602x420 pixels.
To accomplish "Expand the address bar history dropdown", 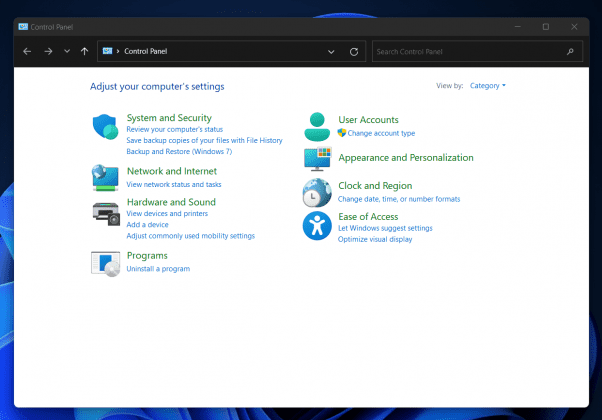I will (331, 51).
